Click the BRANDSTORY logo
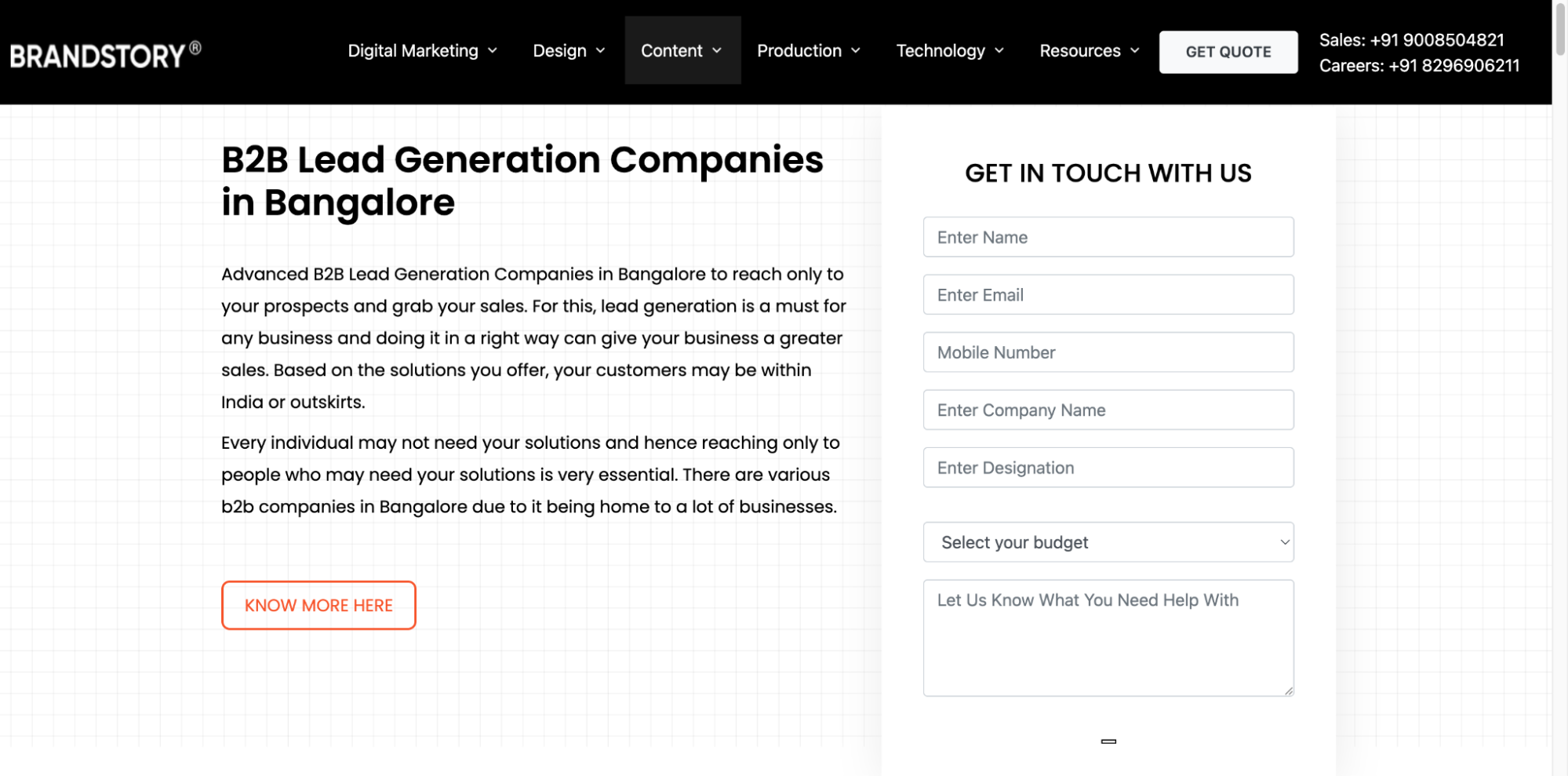The image size is (1568, 776). click(104, 51)
